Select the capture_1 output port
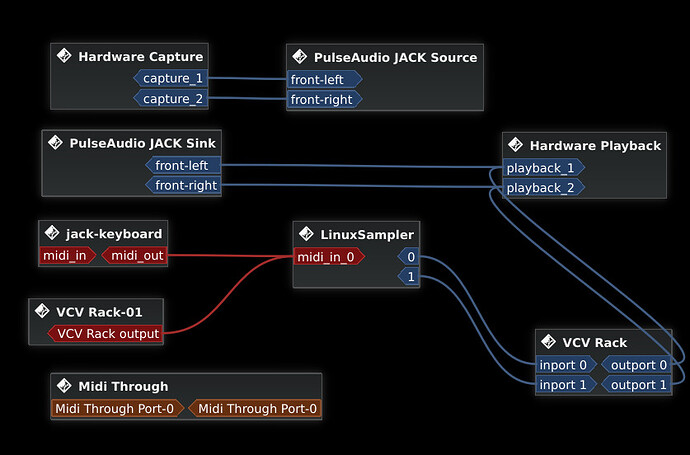This screenshot has width=690, height=455. (x=171, y=78)
